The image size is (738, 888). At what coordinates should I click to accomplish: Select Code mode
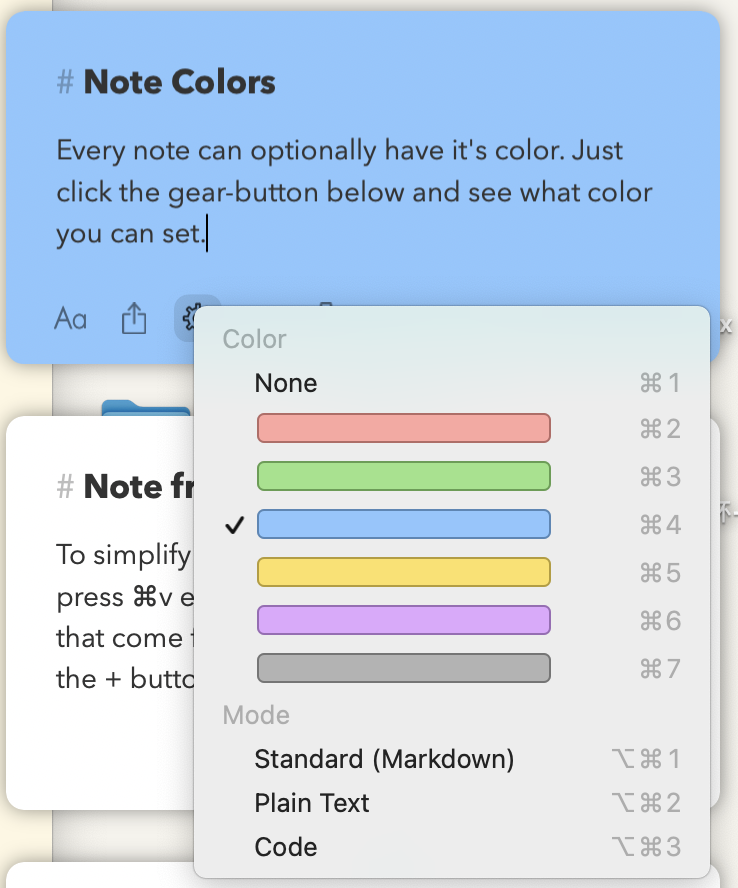(286, 847)
